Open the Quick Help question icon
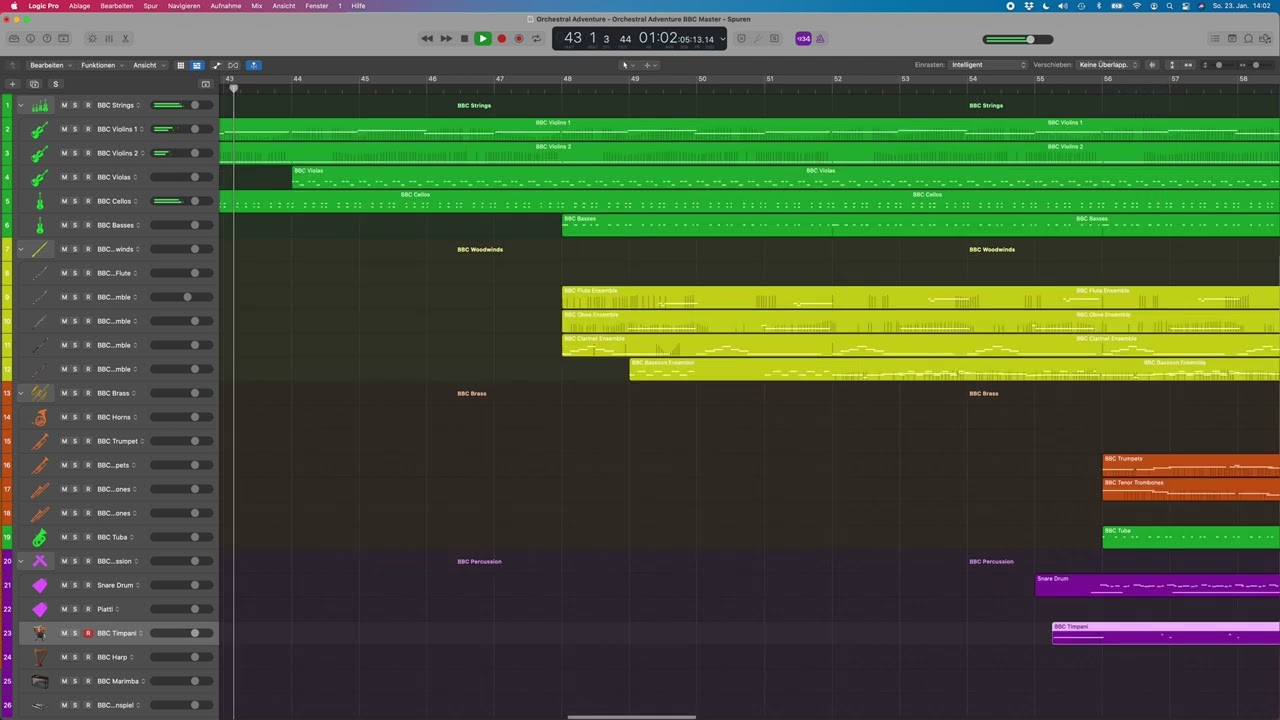 46,39
